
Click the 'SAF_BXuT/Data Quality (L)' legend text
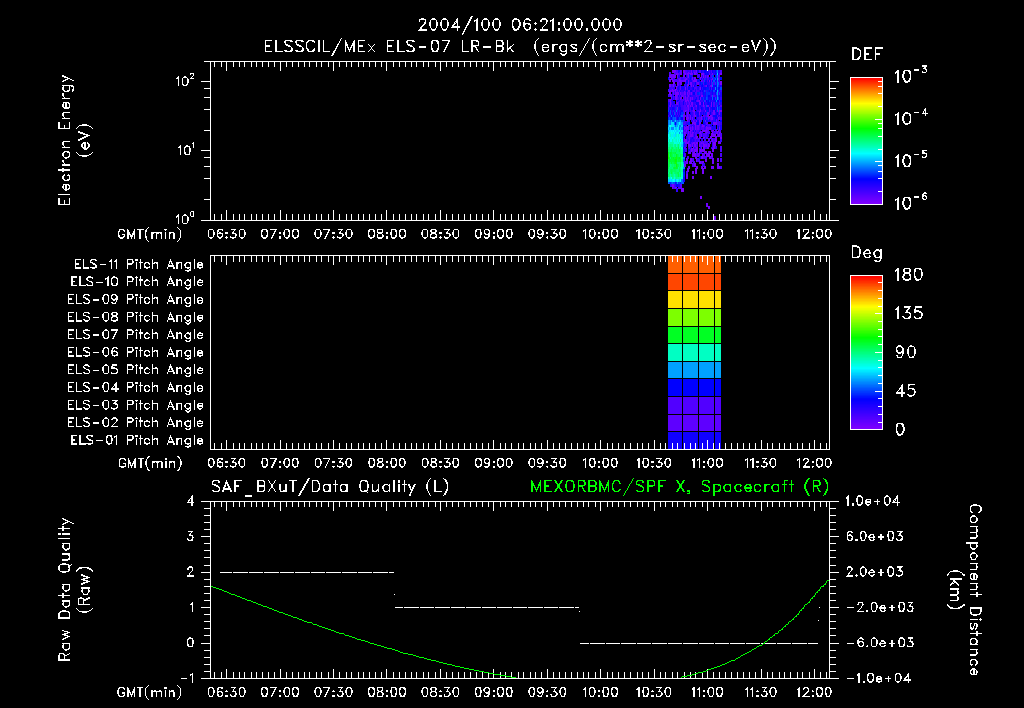[330, 487]
